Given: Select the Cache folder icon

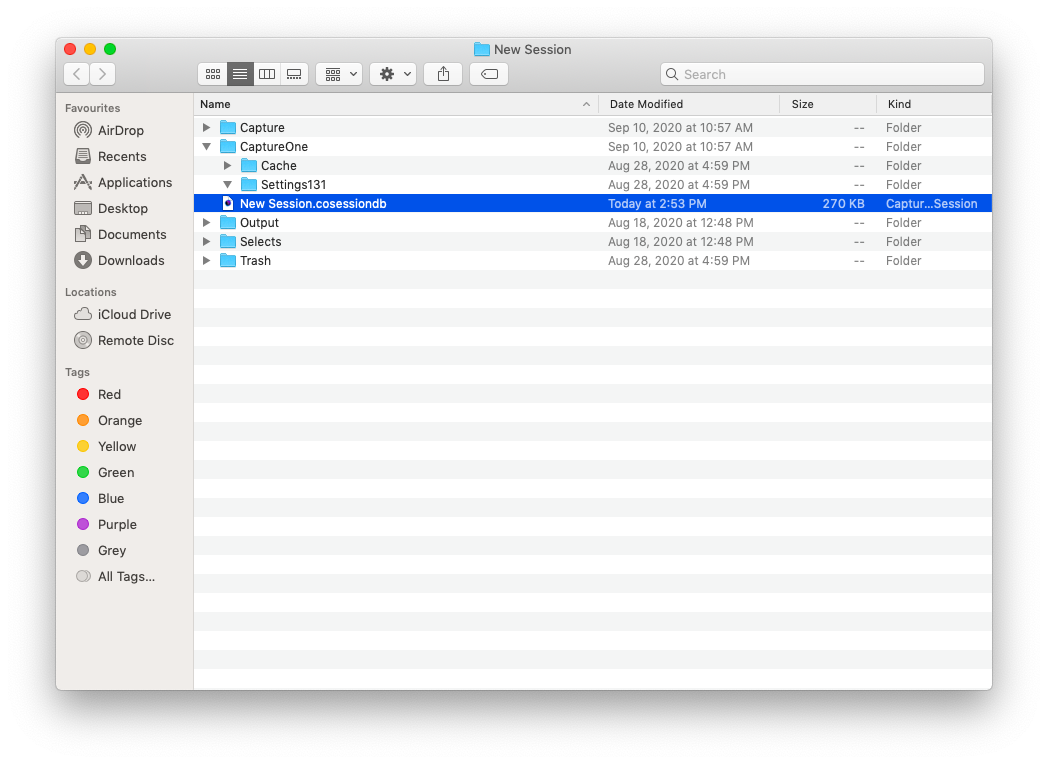Looking at the screenshot, I should tap(249, 166).
